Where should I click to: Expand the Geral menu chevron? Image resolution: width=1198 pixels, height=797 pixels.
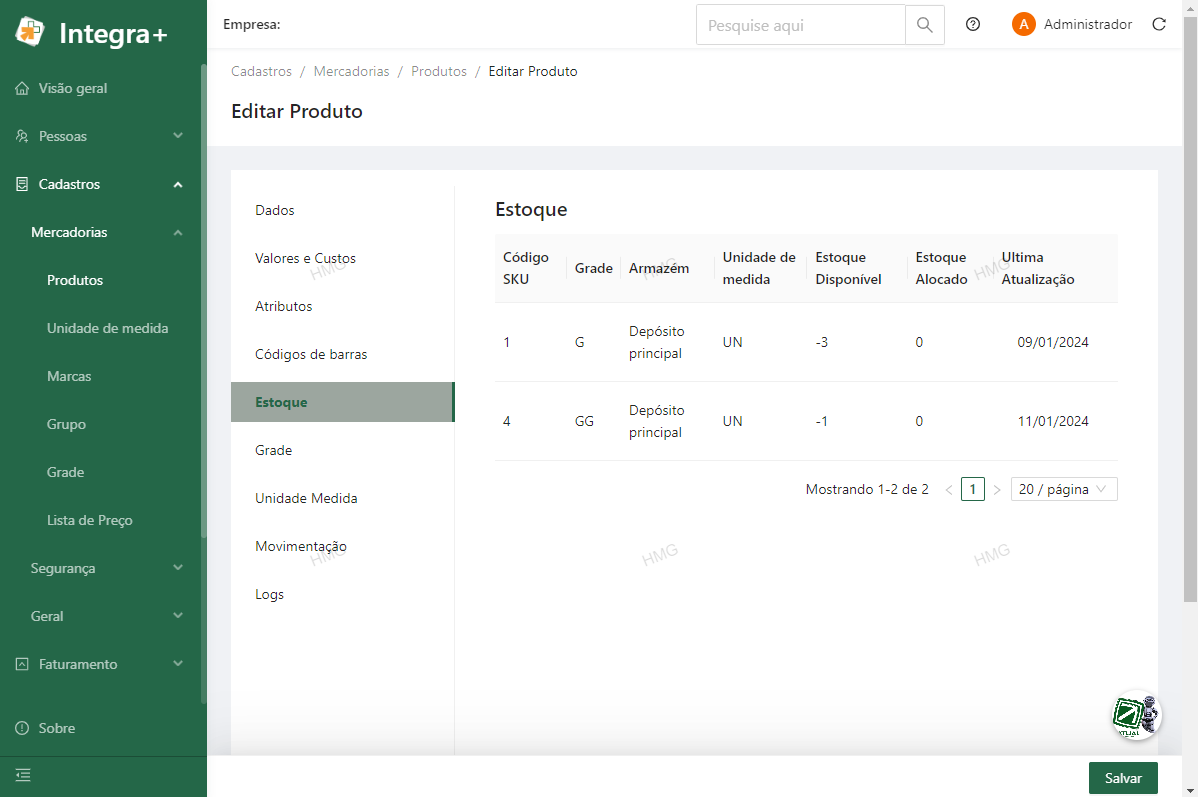tap(178, 616)
